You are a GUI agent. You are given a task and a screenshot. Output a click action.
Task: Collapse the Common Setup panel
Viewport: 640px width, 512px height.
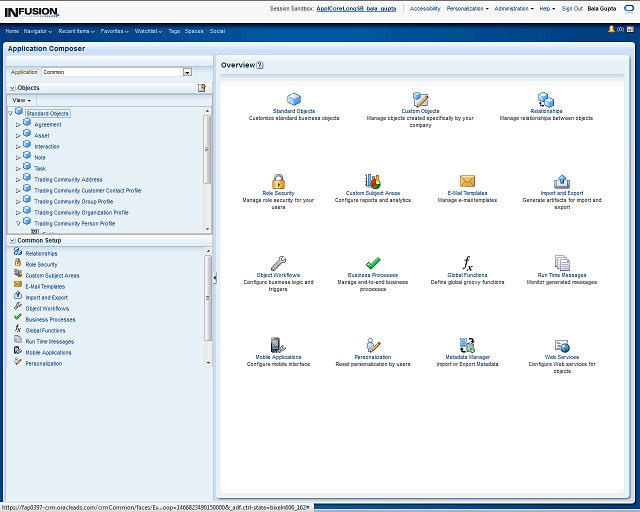pyautogui.click(x=11, y=240)
